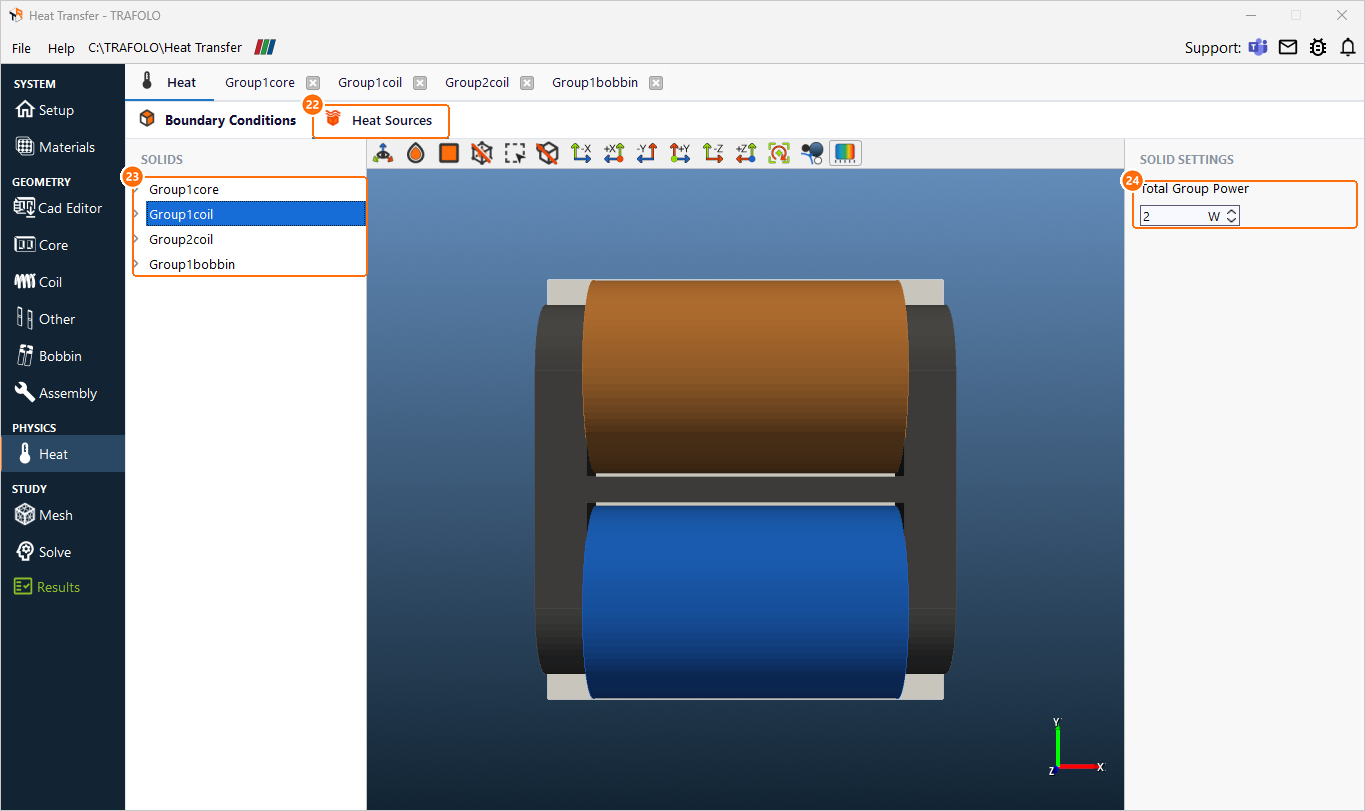Image resolution: width=1365 pixels, height=811 pixels.
Task: Click the camera orientation axes icon
Action: coord(383,153)
